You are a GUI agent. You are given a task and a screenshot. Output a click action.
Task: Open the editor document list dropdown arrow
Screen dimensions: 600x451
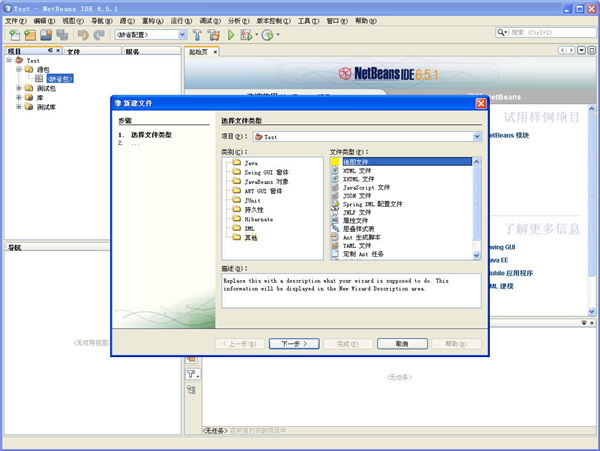click(581, 50)
